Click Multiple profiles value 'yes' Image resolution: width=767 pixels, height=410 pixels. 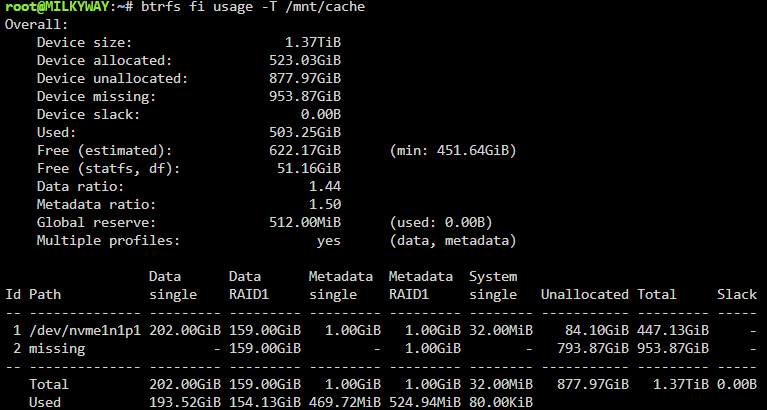[329, 241]
